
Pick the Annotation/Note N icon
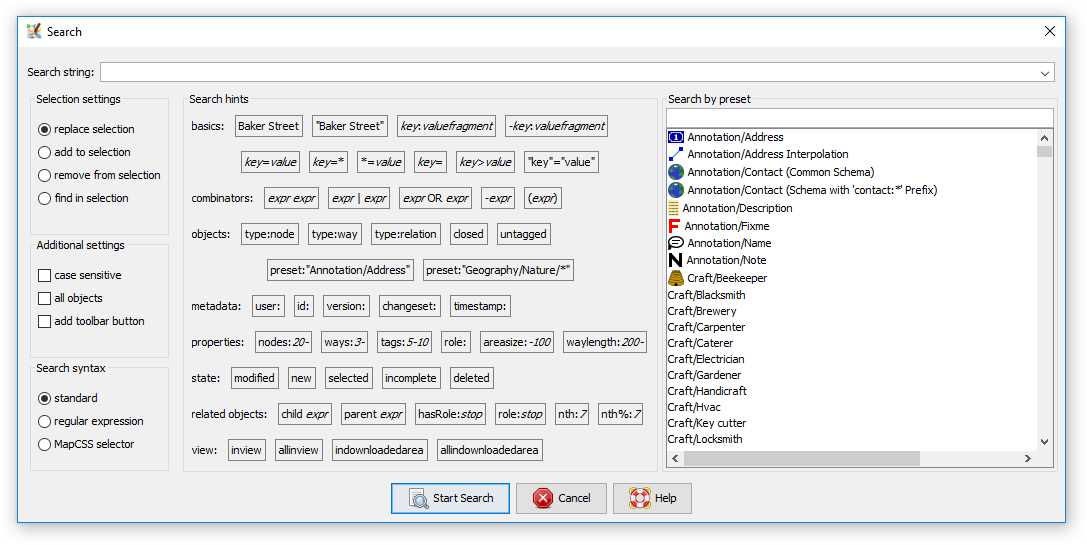click(x=675, y=260)
